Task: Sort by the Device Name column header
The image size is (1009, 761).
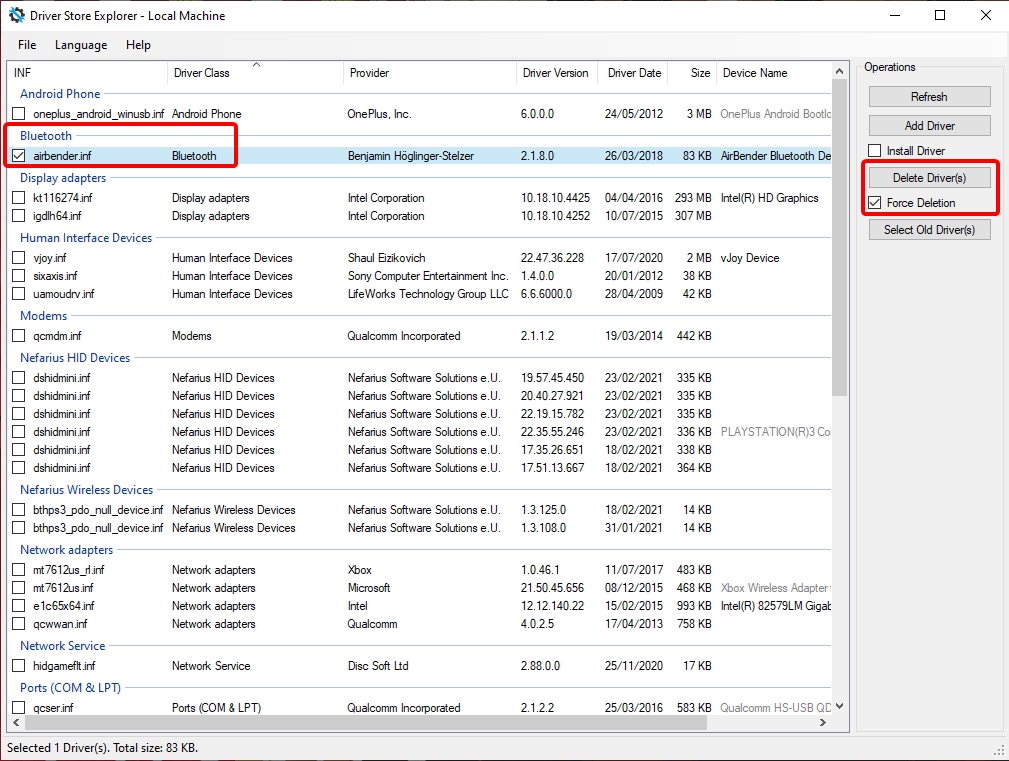Action: pyautogui.click(x=774, y=73)
